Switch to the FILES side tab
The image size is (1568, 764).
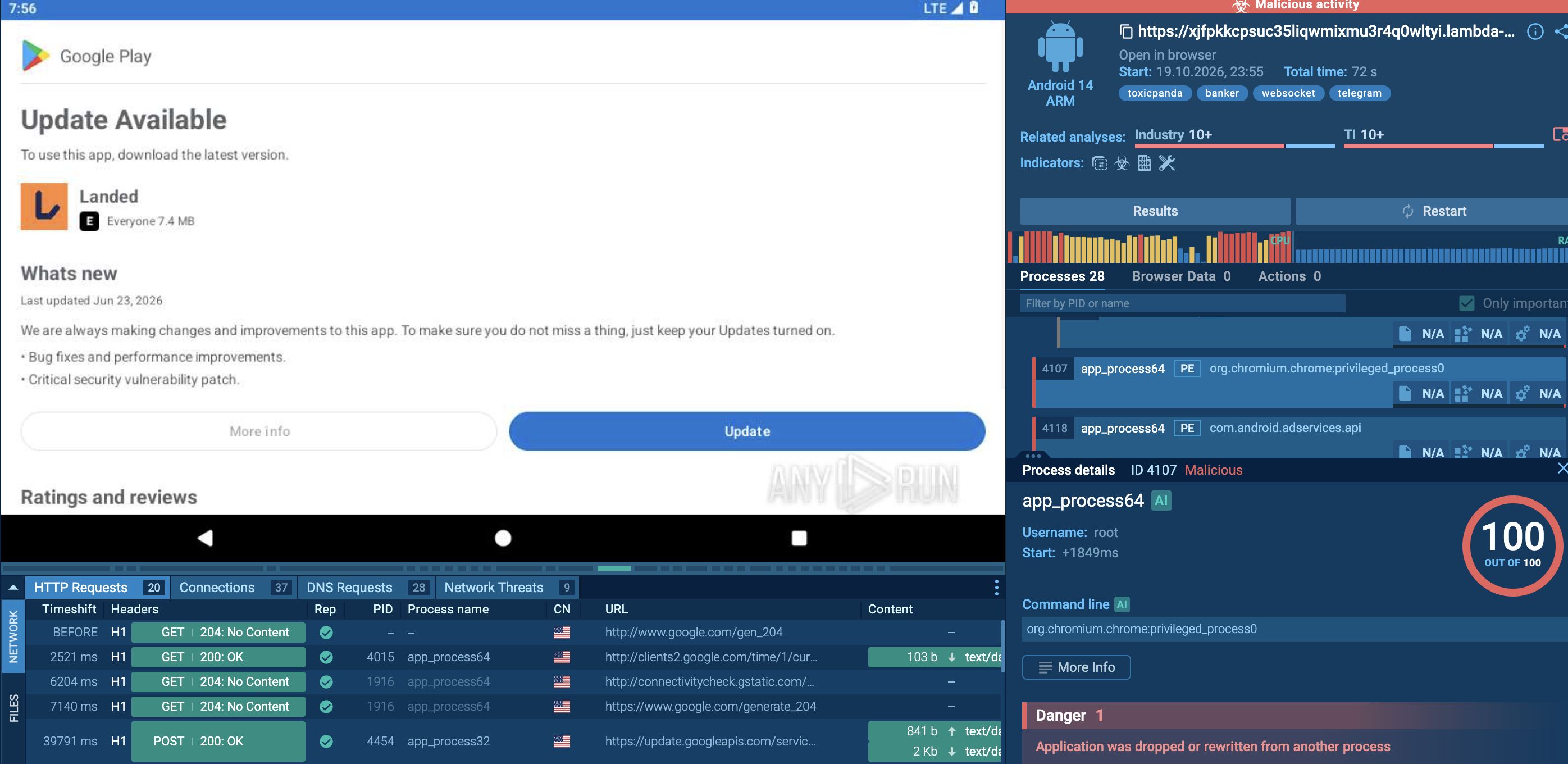tap(13, 707)
